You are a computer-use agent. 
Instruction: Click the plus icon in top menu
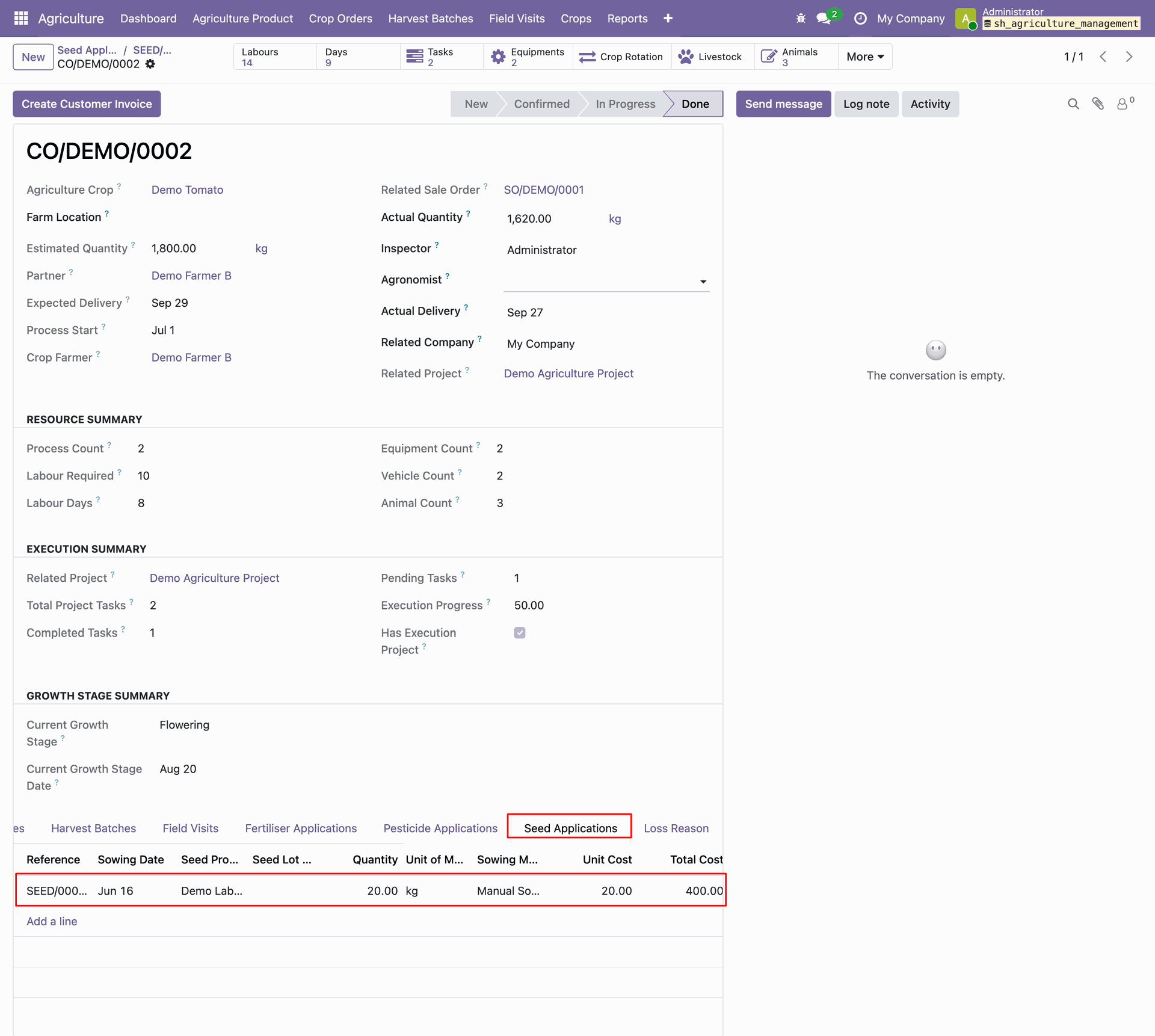point(668,18)
